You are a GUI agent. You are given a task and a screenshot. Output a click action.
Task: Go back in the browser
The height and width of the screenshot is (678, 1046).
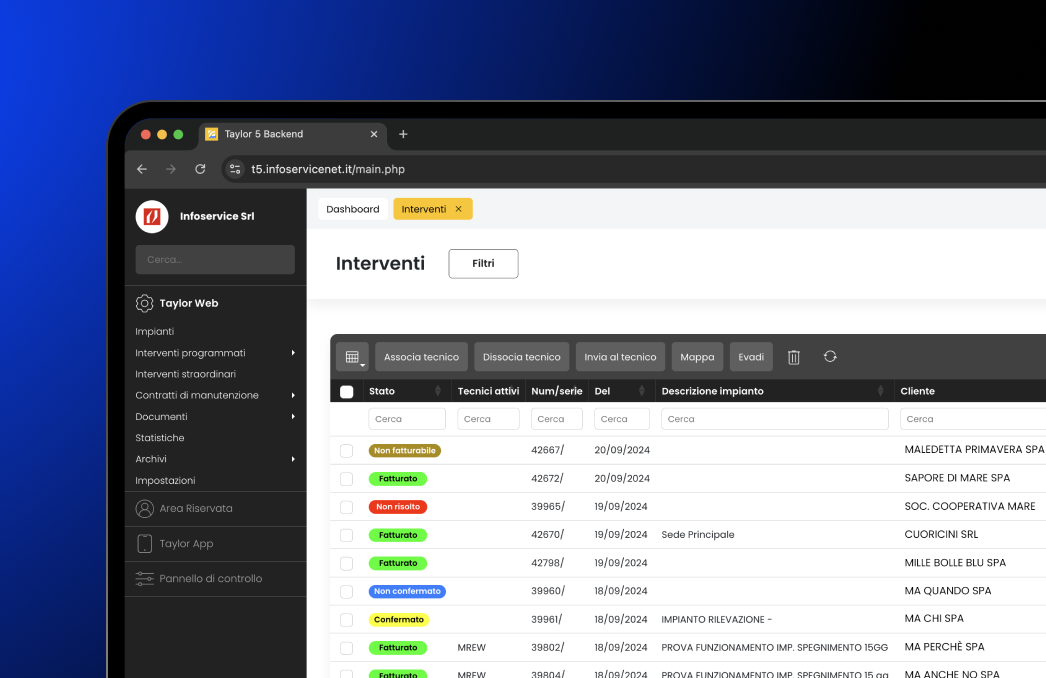tap(142, 170)
